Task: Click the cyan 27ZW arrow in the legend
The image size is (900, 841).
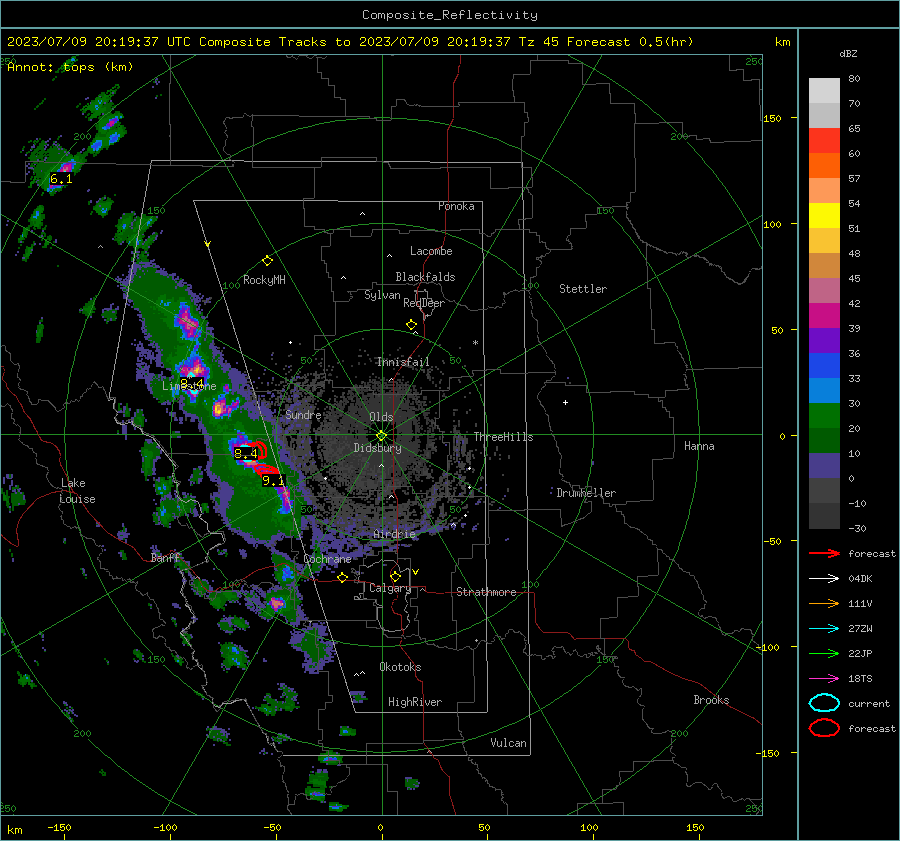Action: pyautogui.click(x=824, y=629)
